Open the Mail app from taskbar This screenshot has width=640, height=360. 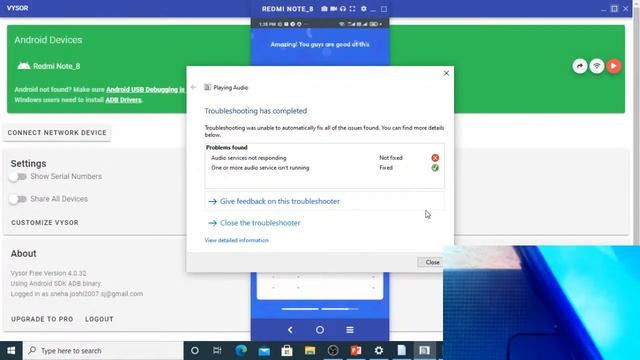click(x=264, y=351)
